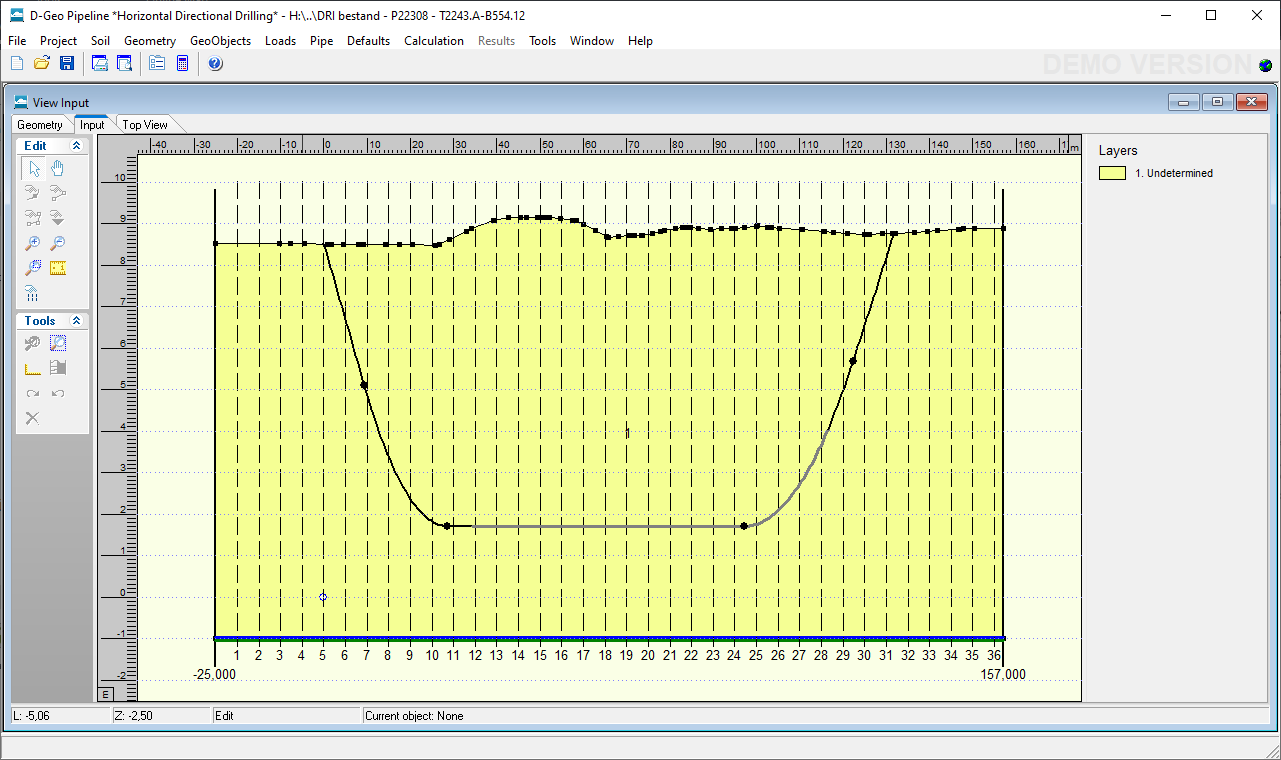Select the Zoom in magnifier tool
Image resolution: width=1281 pixels, height=760 pixels.
[x=33, y=243]
